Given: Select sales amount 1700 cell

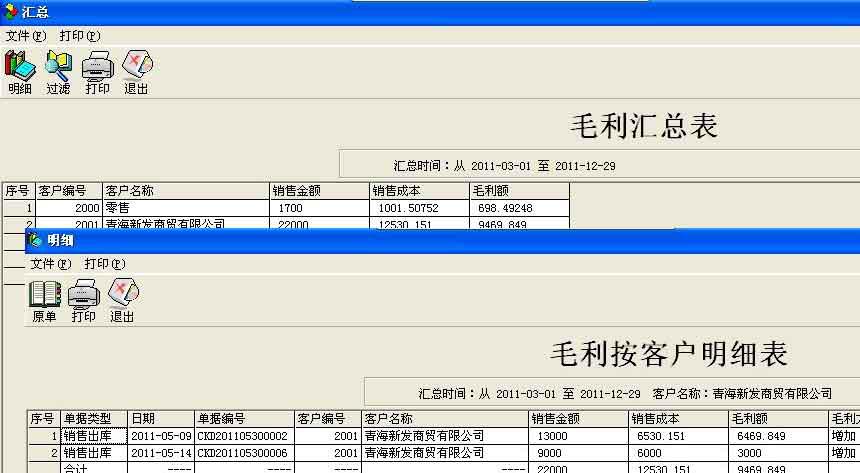Looking at the screenshot, I should 320,208.
